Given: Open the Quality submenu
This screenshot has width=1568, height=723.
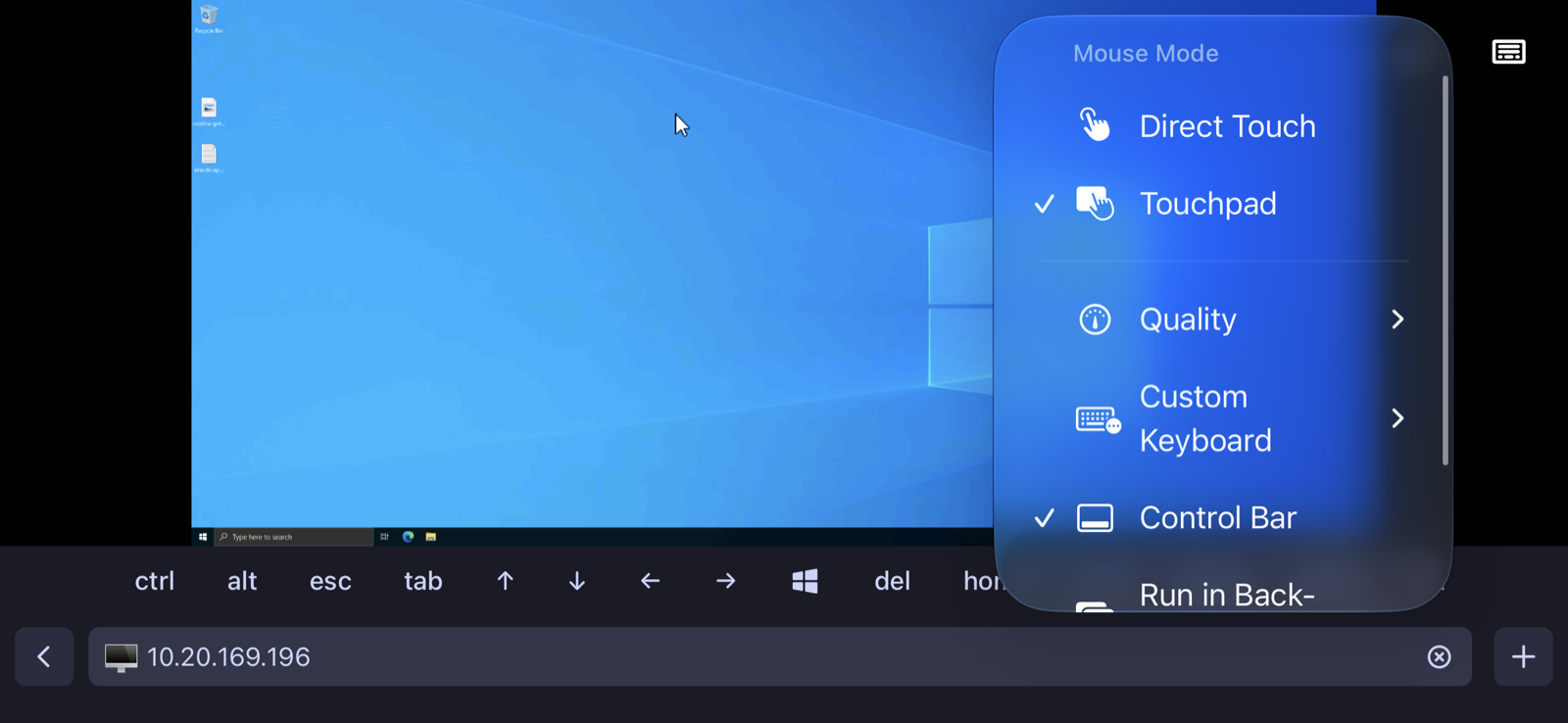Looking at the screenshot, I should point(1225,319).
